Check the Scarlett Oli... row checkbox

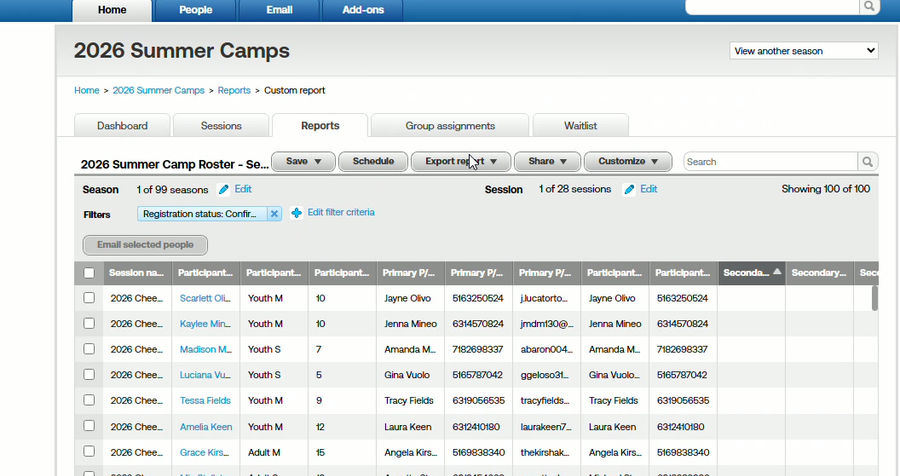click(x=89, y=297)
